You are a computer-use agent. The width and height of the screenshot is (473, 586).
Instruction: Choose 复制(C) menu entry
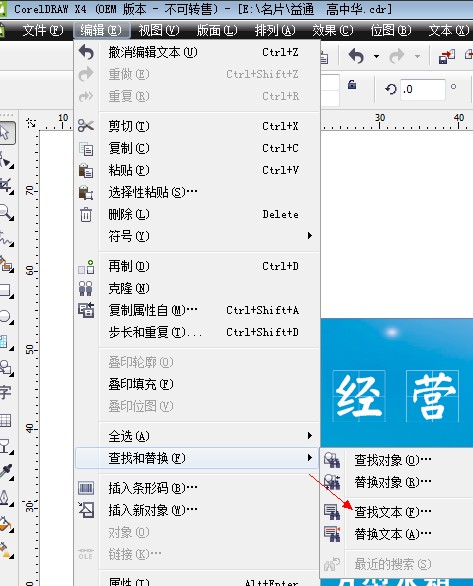pyautogui.click(x=198, y=148)
